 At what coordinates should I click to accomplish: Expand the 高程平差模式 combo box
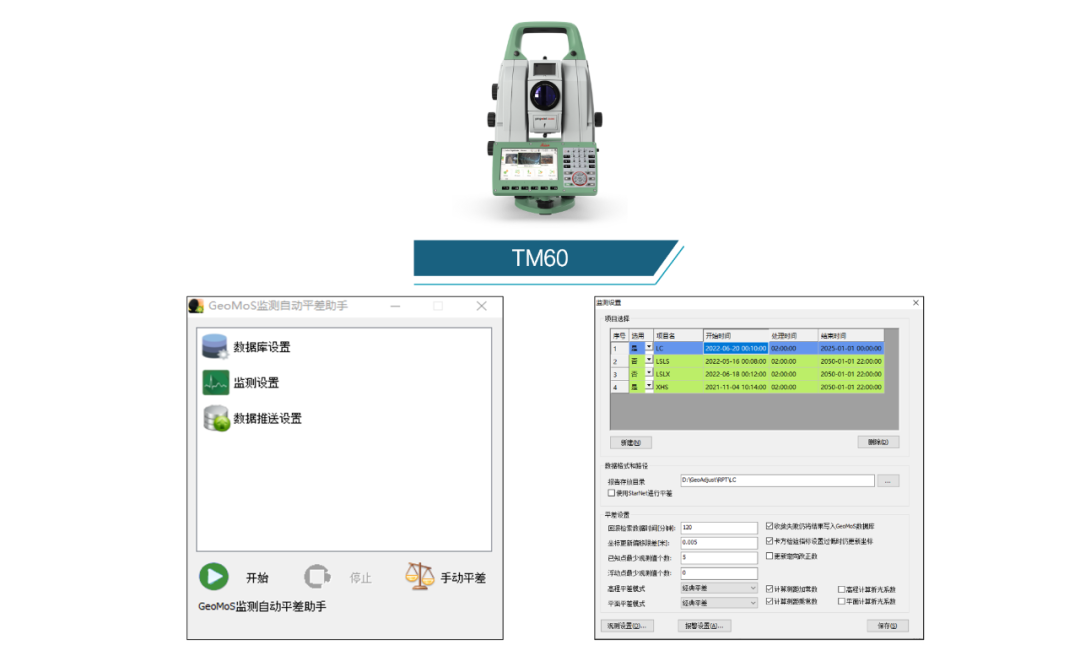[x=718, y=588]
